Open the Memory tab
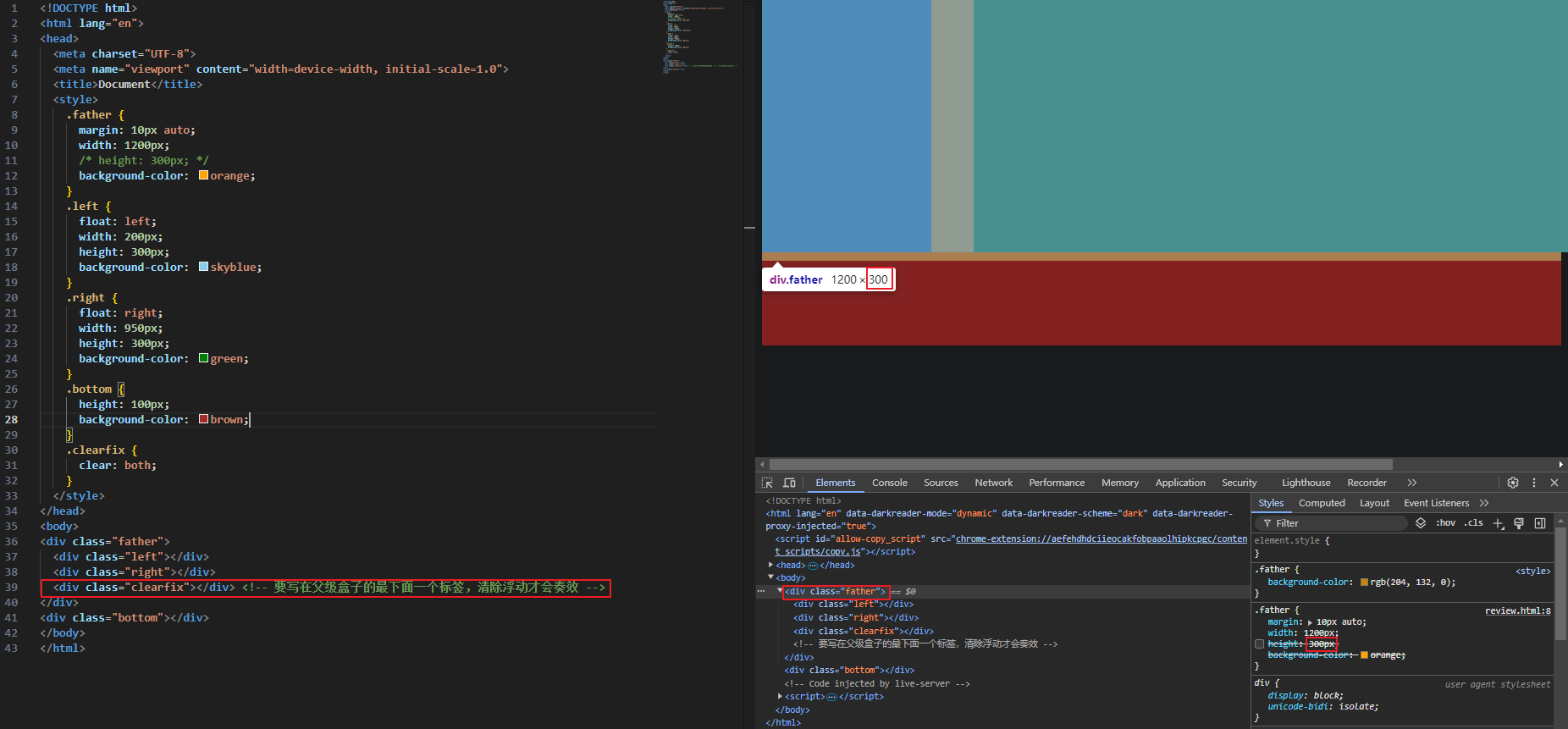 [1120, 483]
